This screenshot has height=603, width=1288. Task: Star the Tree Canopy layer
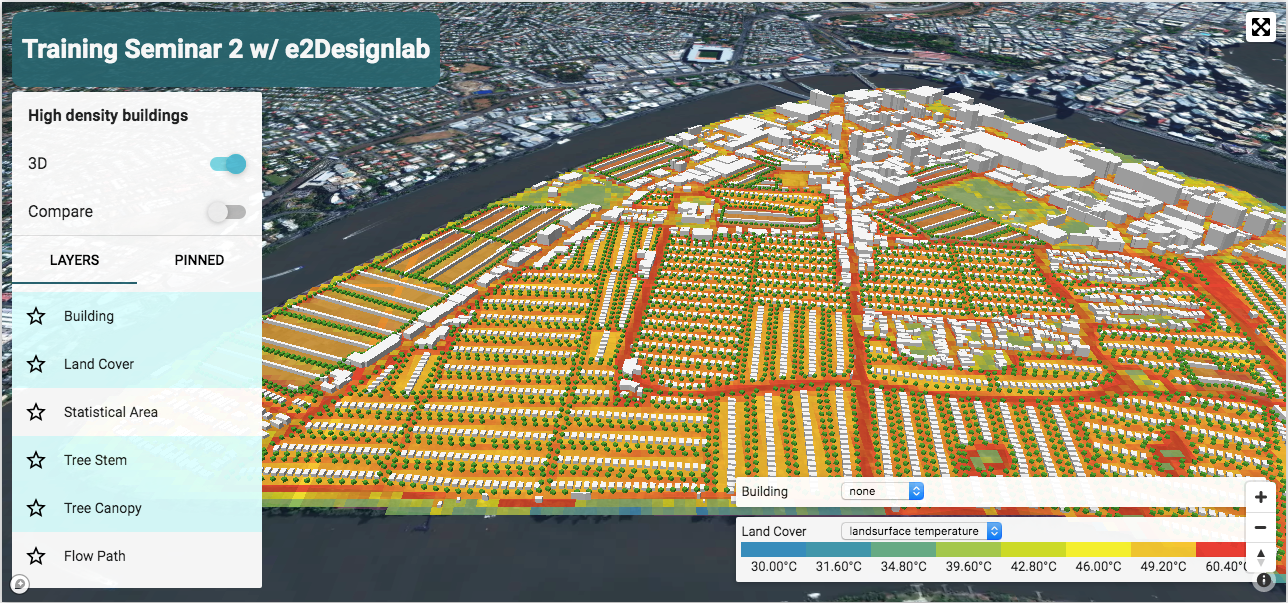[36, 508]
